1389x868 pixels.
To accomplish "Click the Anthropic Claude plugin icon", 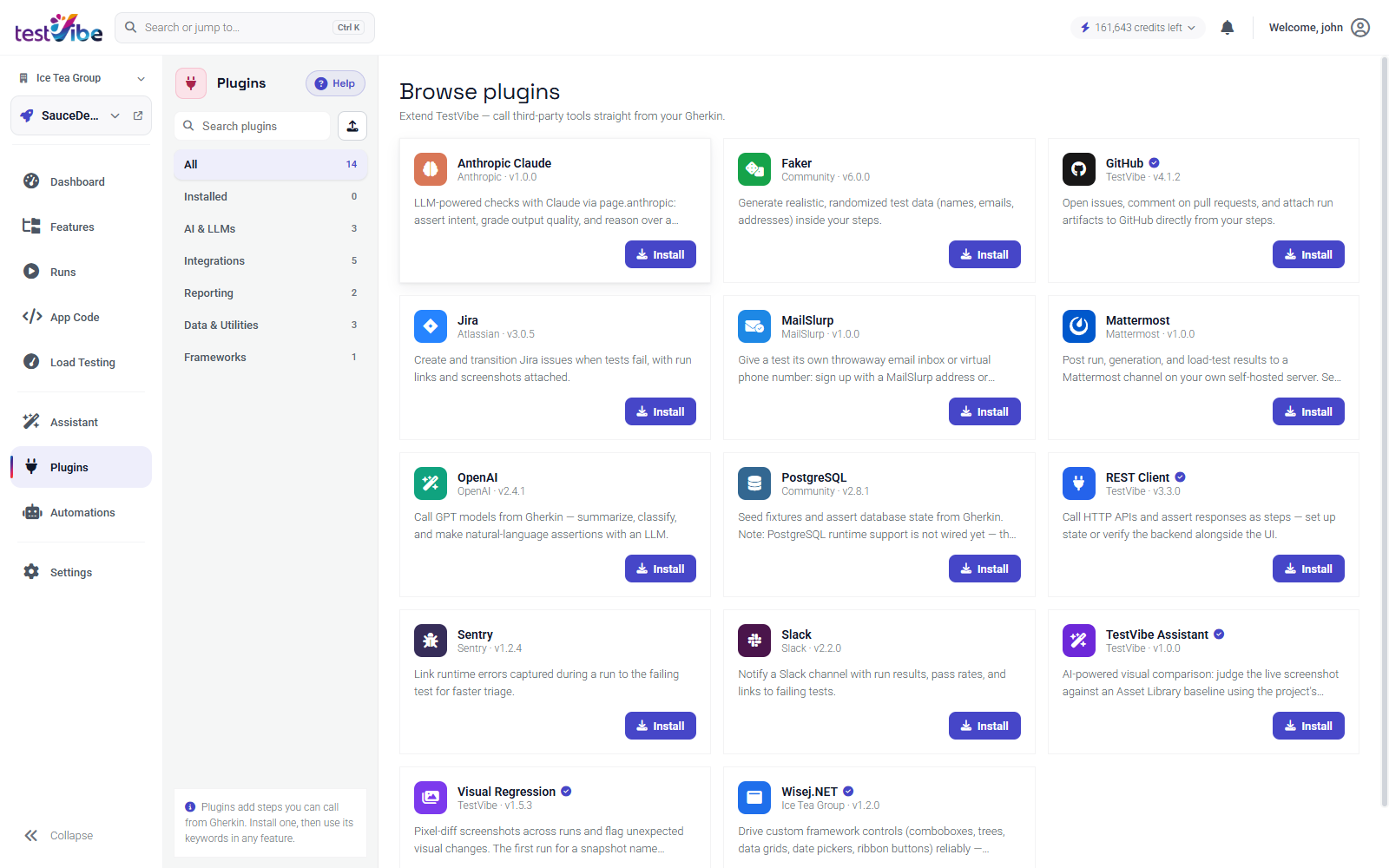I will pos(431,169).
